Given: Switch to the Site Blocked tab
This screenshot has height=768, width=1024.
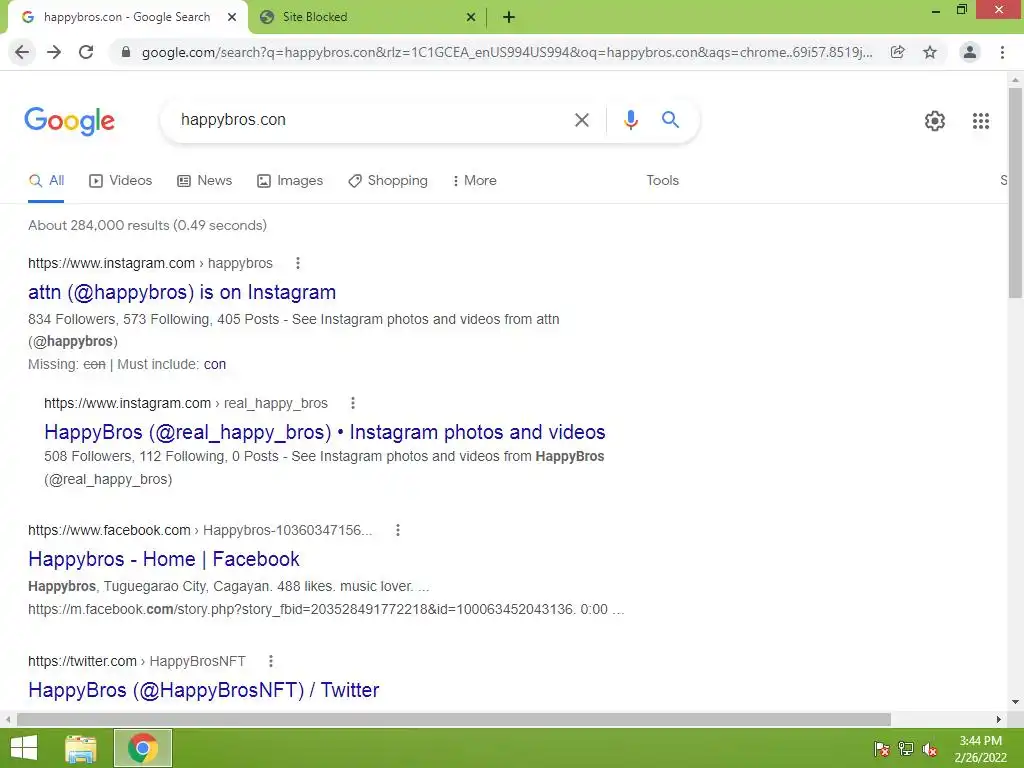Looking at the screenshot, I should [369, 17].
